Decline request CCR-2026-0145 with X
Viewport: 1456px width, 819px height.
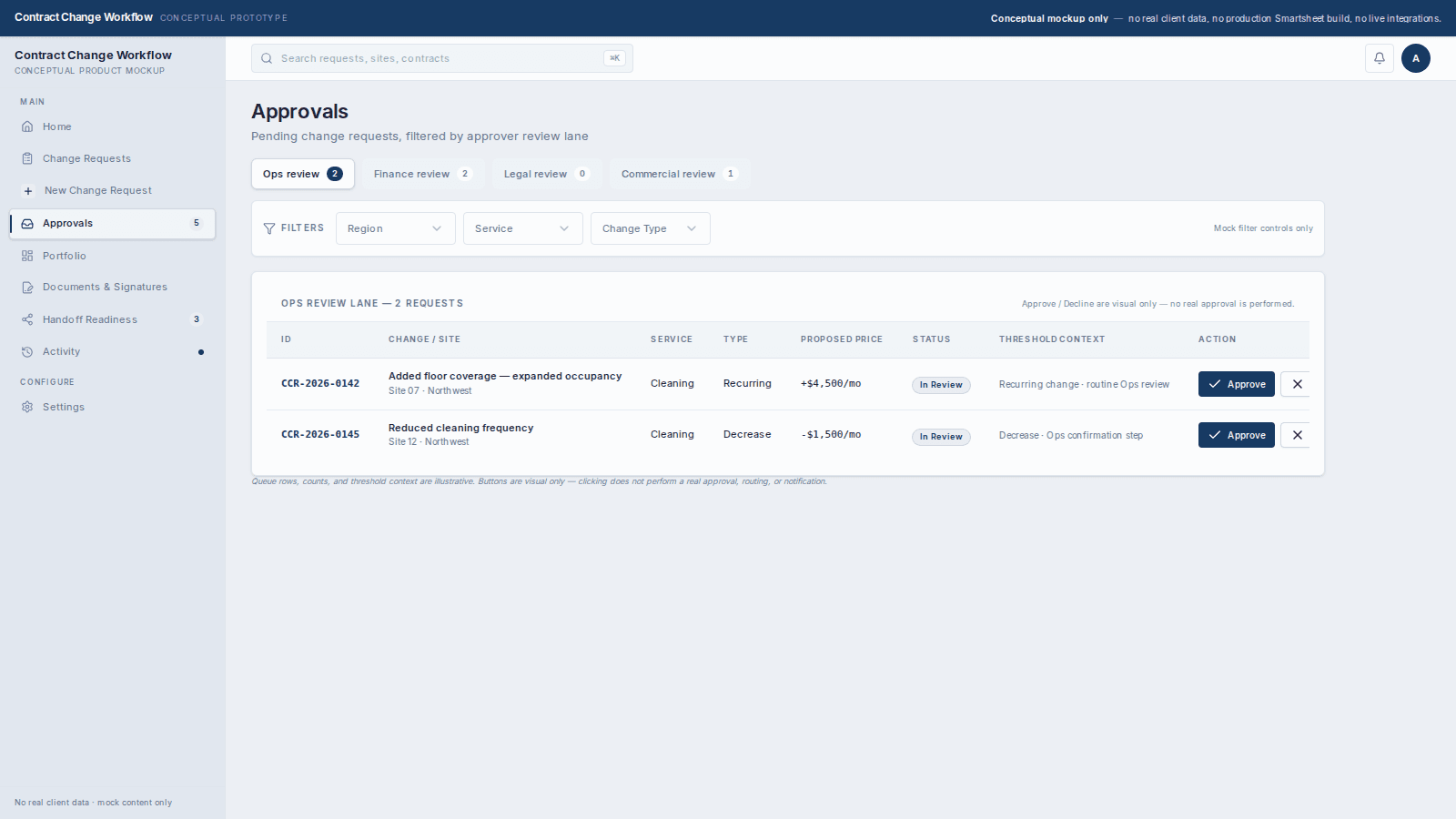pyautogui.click(x=1297, y=435)
